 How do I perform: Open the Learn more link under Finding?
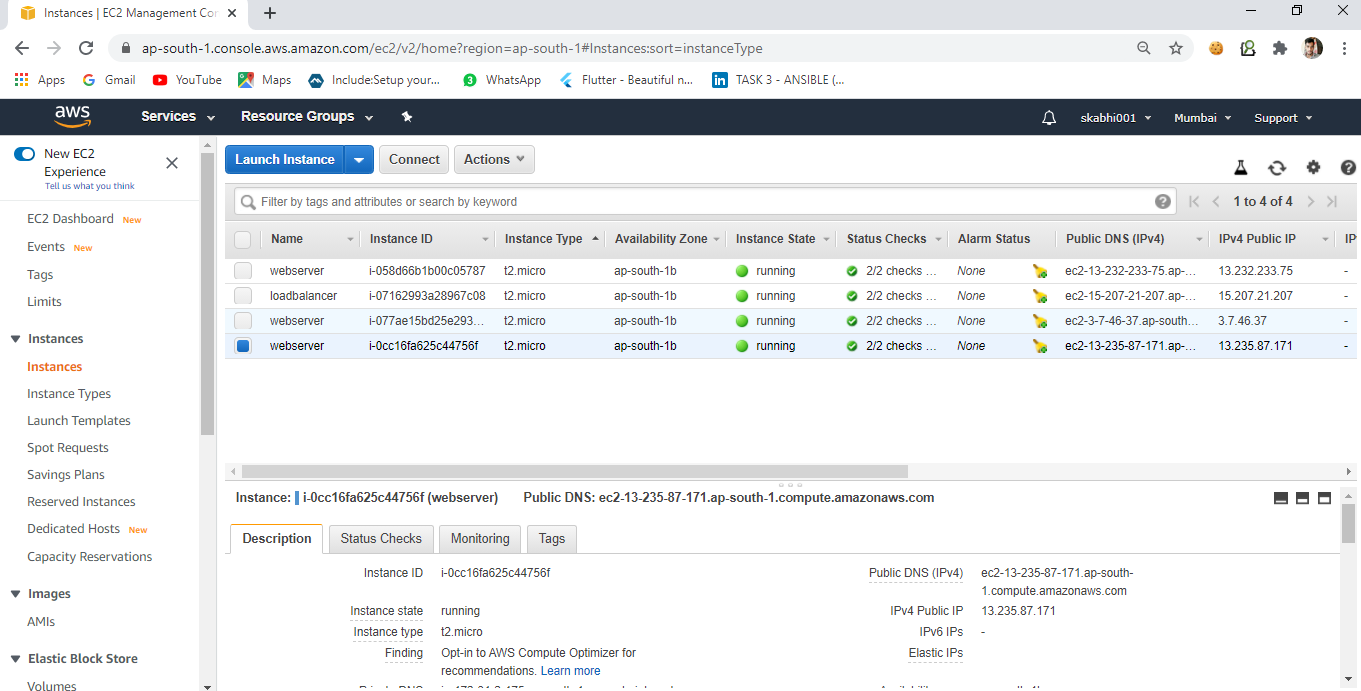tap(570, 670)
